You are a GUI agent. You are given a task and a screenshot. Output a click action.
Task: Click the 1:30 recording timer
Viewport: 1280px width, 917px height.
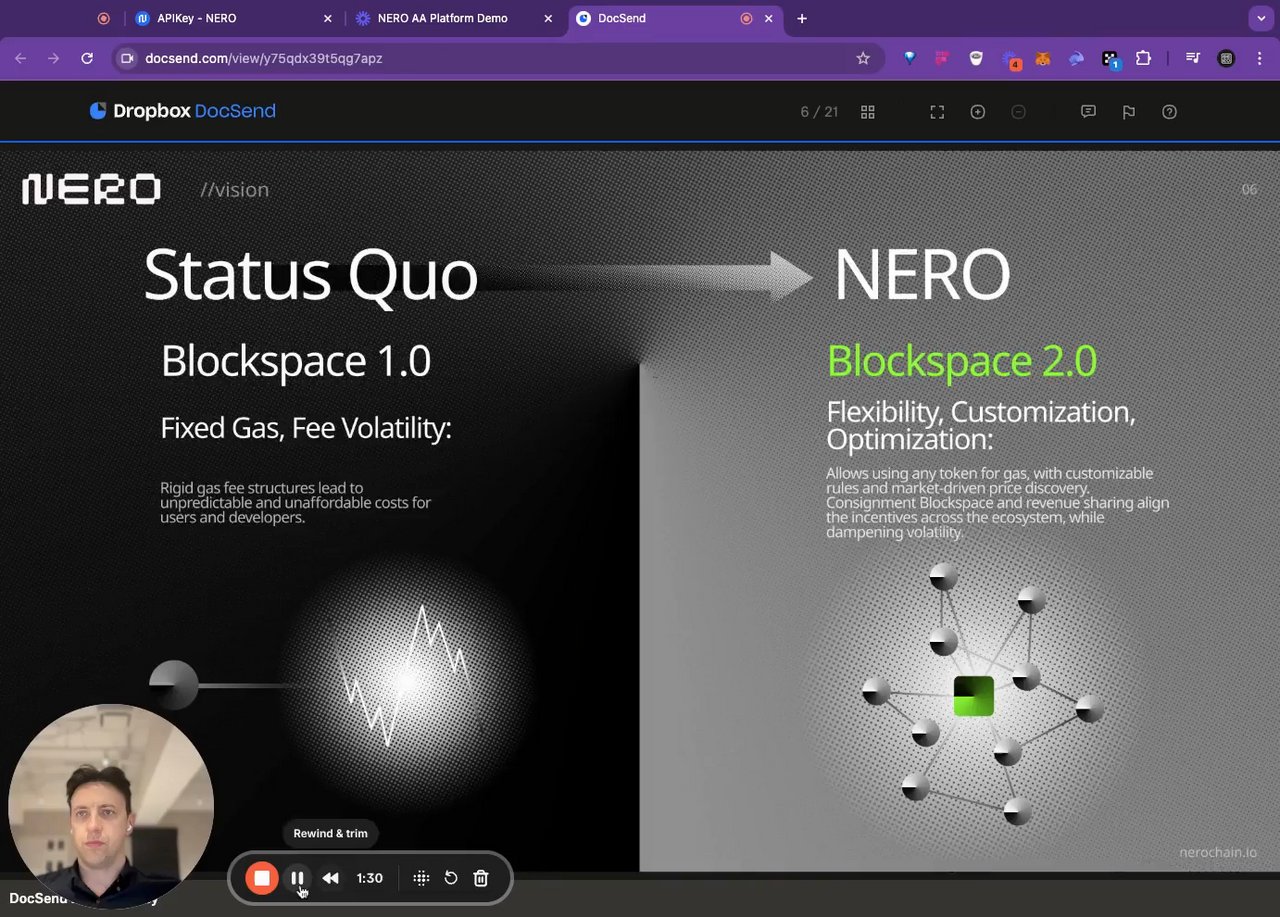(x=369, y=878)
